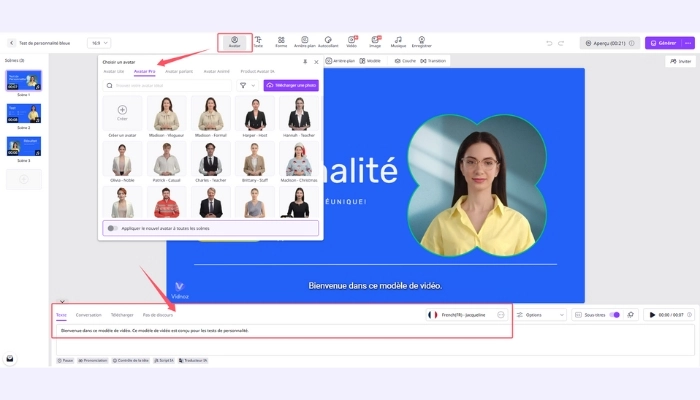
Task: Select Scène 1 thumbnail
Action: (x=24, y=81)
